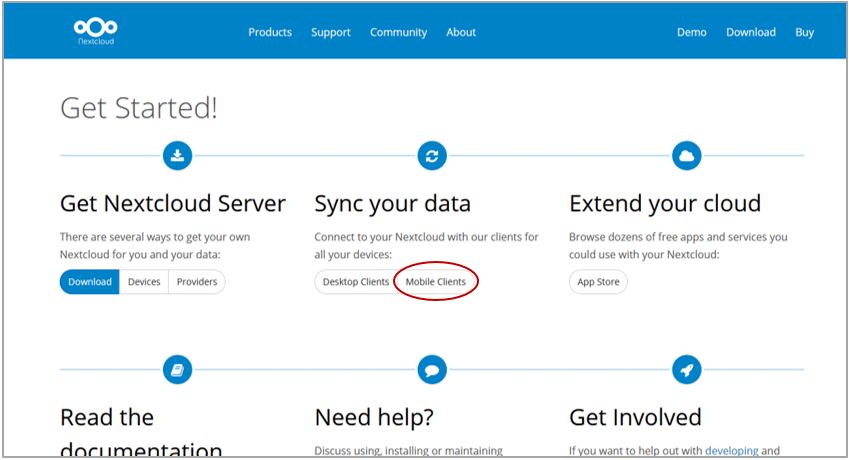The height and width of the screenshot is (460, 849).
Task: Open the Products menu
Action: click(270, 32)
